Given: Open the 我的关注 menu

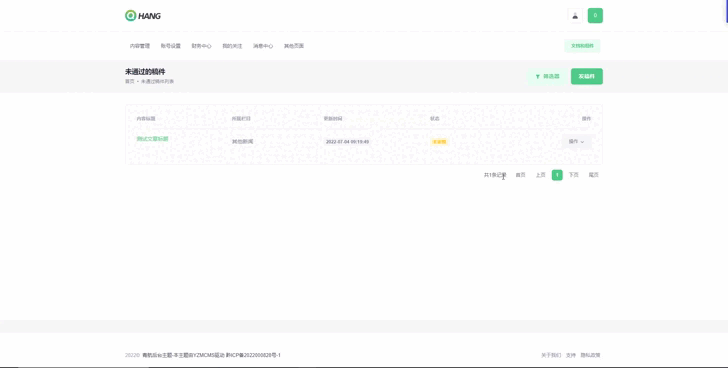Looking at the screenshot, I should point(232,46).
